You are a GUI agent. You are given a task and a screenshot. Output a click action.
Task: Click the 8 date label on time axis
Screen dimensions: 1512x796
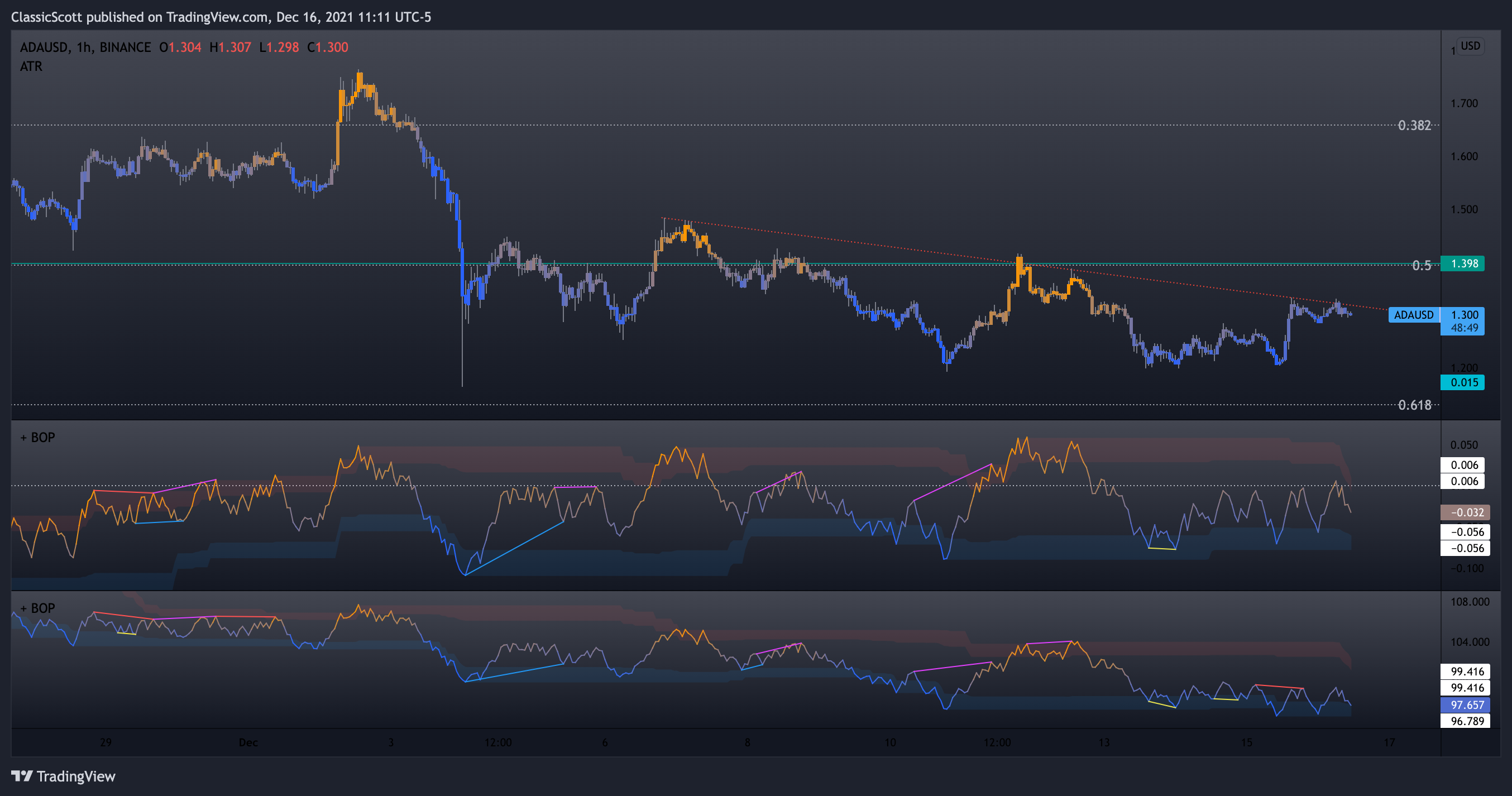click(747, 742)
